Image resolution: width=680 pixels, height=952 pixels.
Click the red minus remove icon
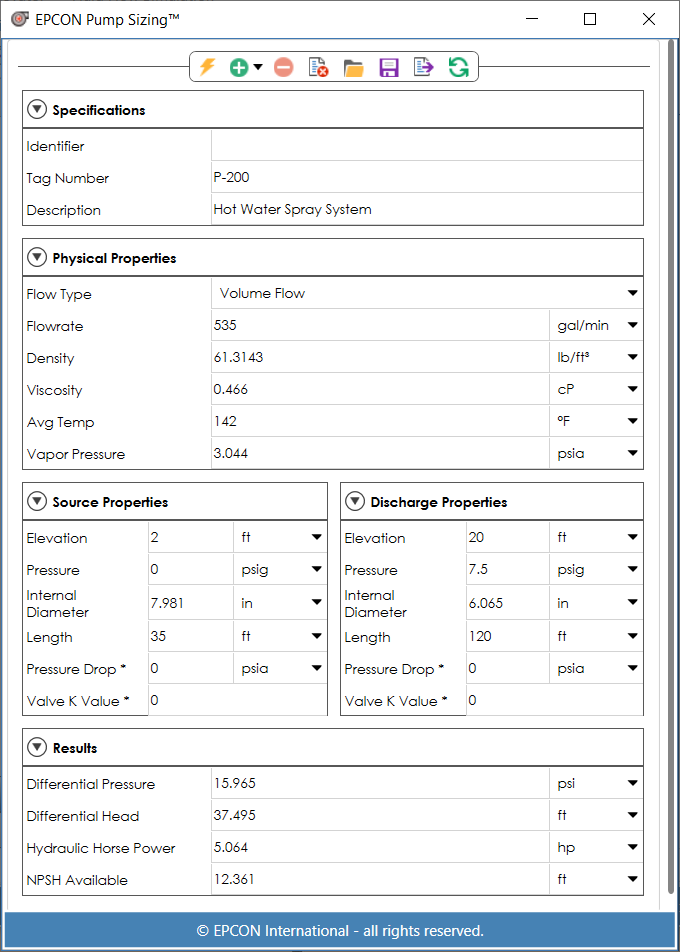[284, 67]
